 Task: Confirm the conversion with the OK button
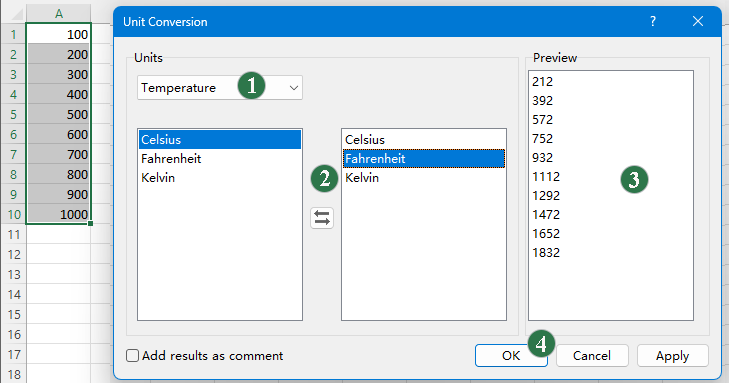[x=511, y=356]
